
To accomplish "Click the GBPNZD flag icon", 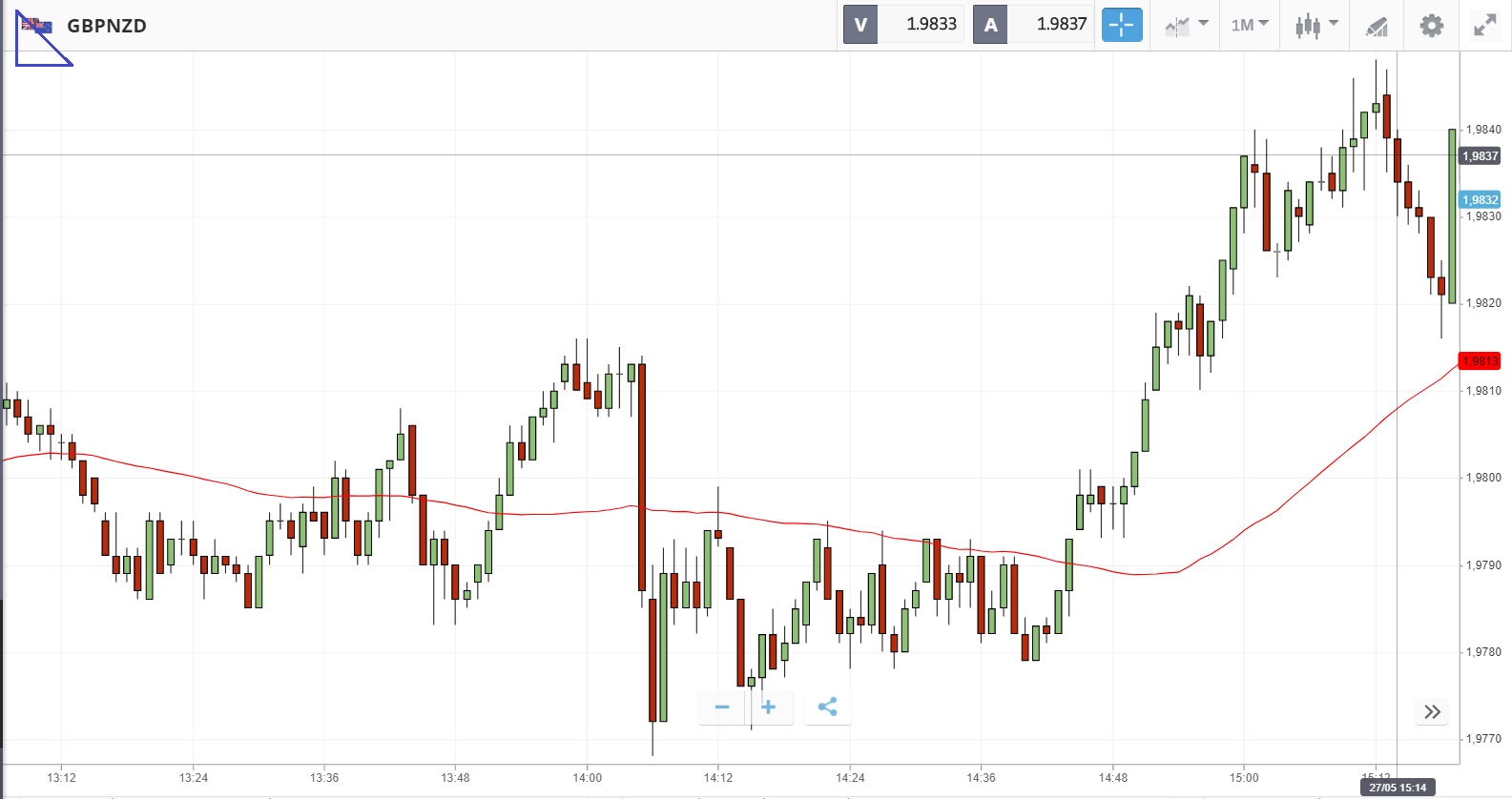I will click(x=37, y=26).
